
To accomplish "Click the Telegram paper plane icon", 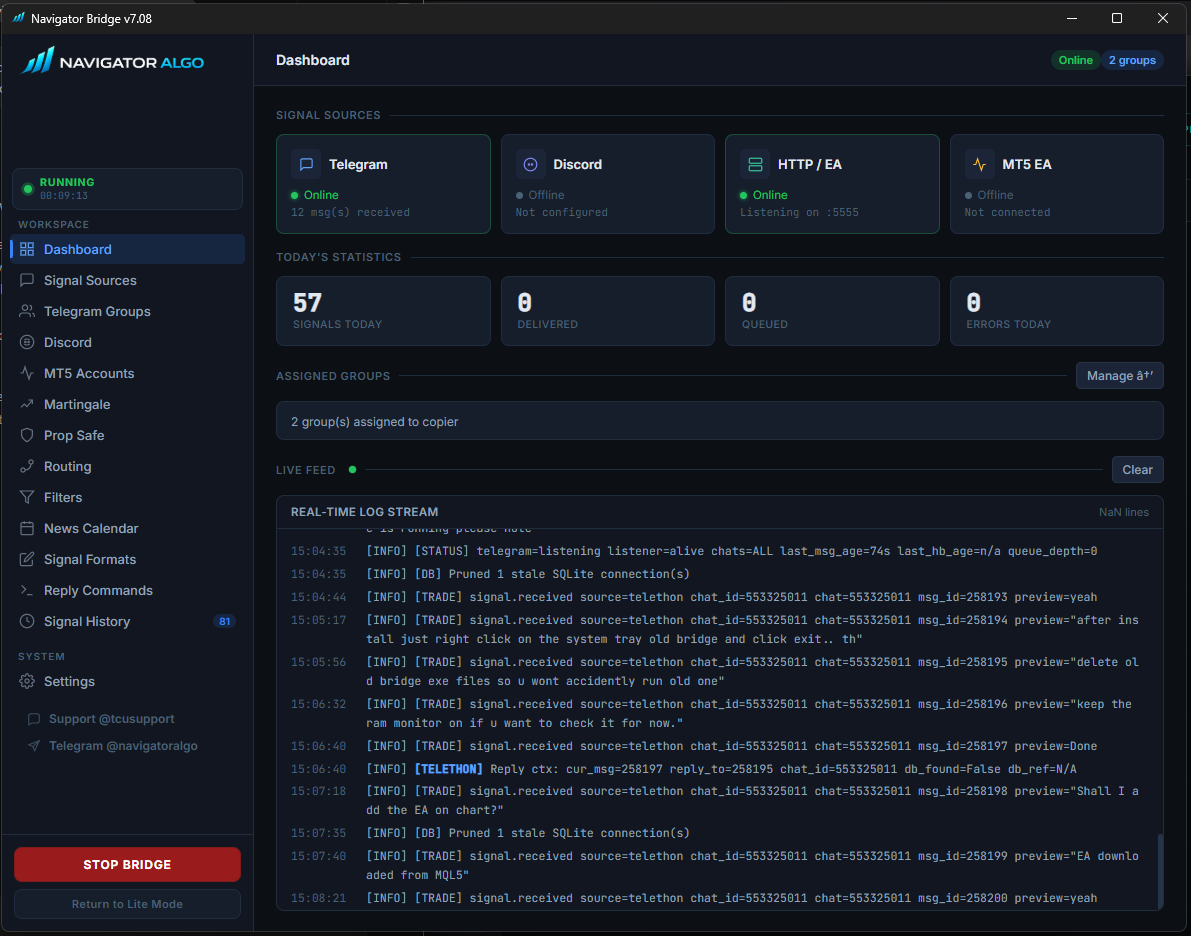I will tap(33, 746).
